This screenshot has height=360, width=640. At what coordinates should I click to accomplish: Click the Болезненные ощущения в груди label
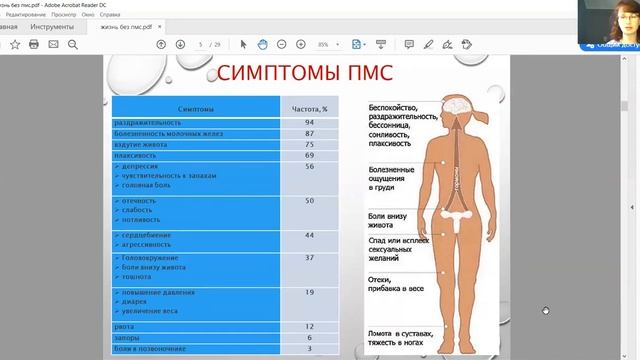pos(391,179)
